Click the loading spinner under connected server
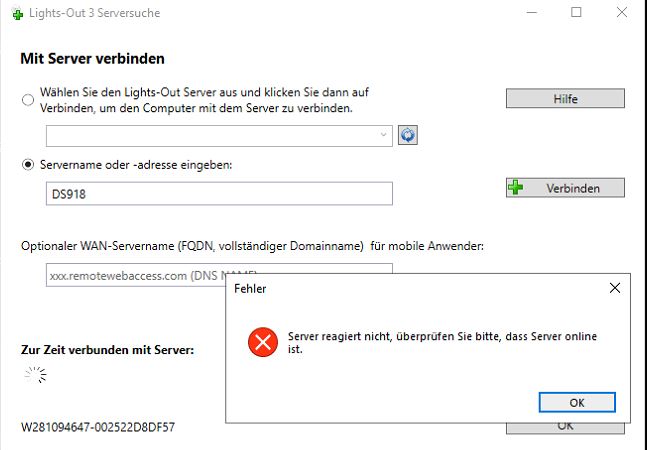The height and width of the screenshot is (450, 647). [x=36, y=375]
